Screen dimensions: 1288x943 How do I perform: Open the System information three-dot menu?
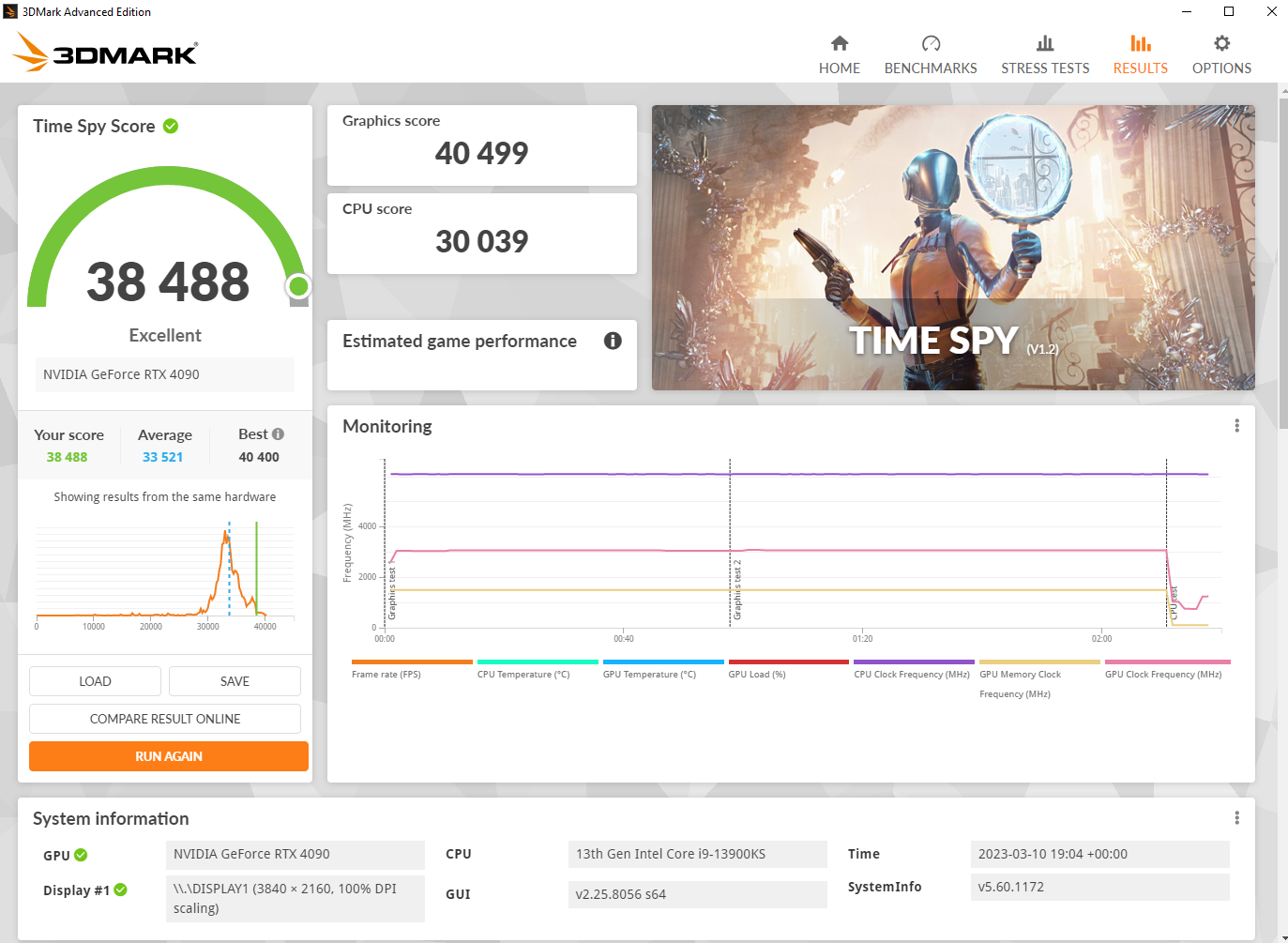[1236, 817]
